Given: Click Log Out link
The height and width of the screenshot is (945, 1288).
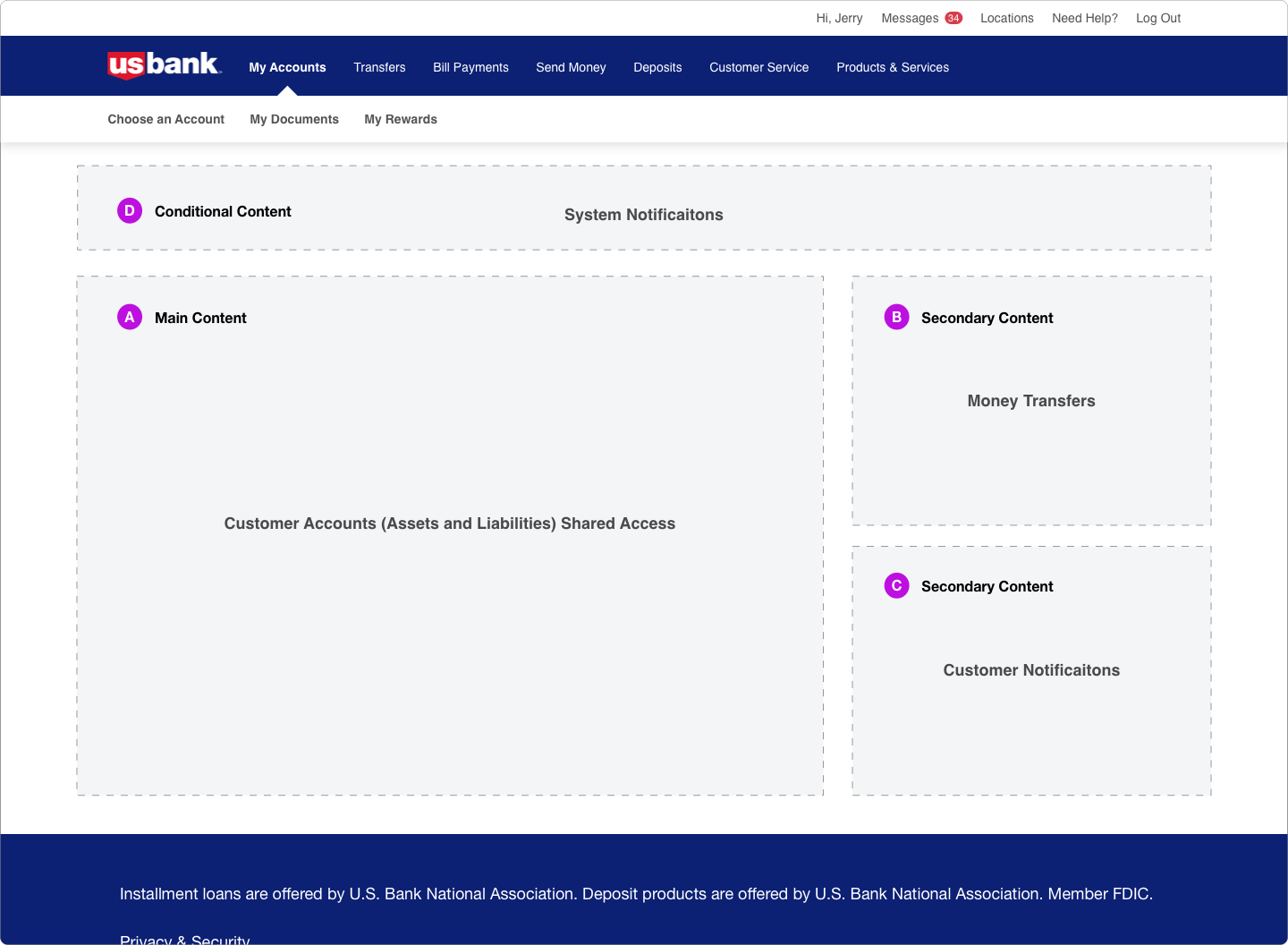Looking at the screenshot, I should click(x=1158, y=18).
